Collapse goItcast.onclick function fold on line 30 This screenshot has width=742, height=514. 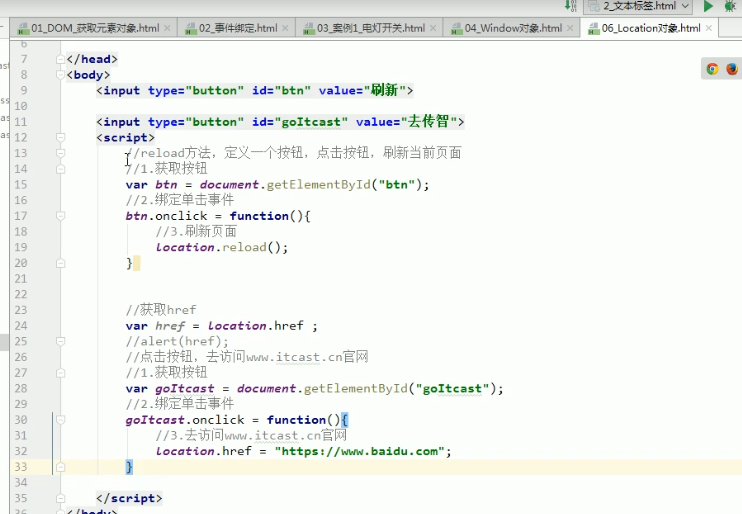(60, 420)
